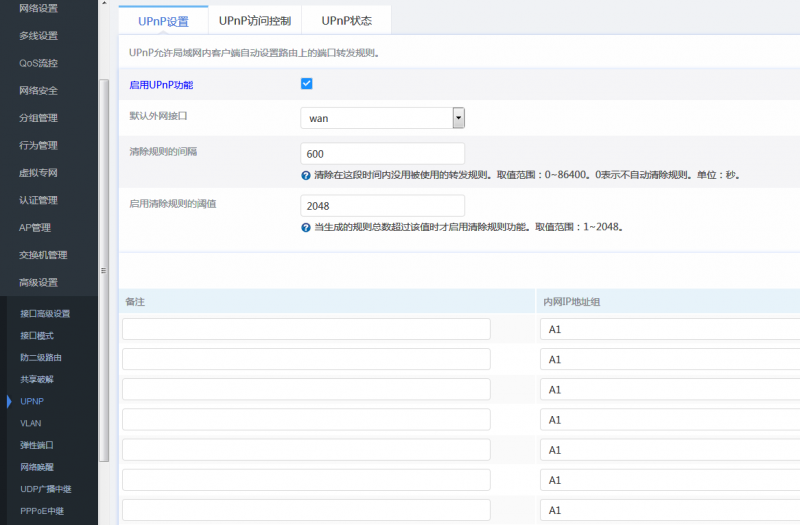The image size is (800, 525).
Task: Click the first A1 内网IP地址组 field
Action: 668,329
